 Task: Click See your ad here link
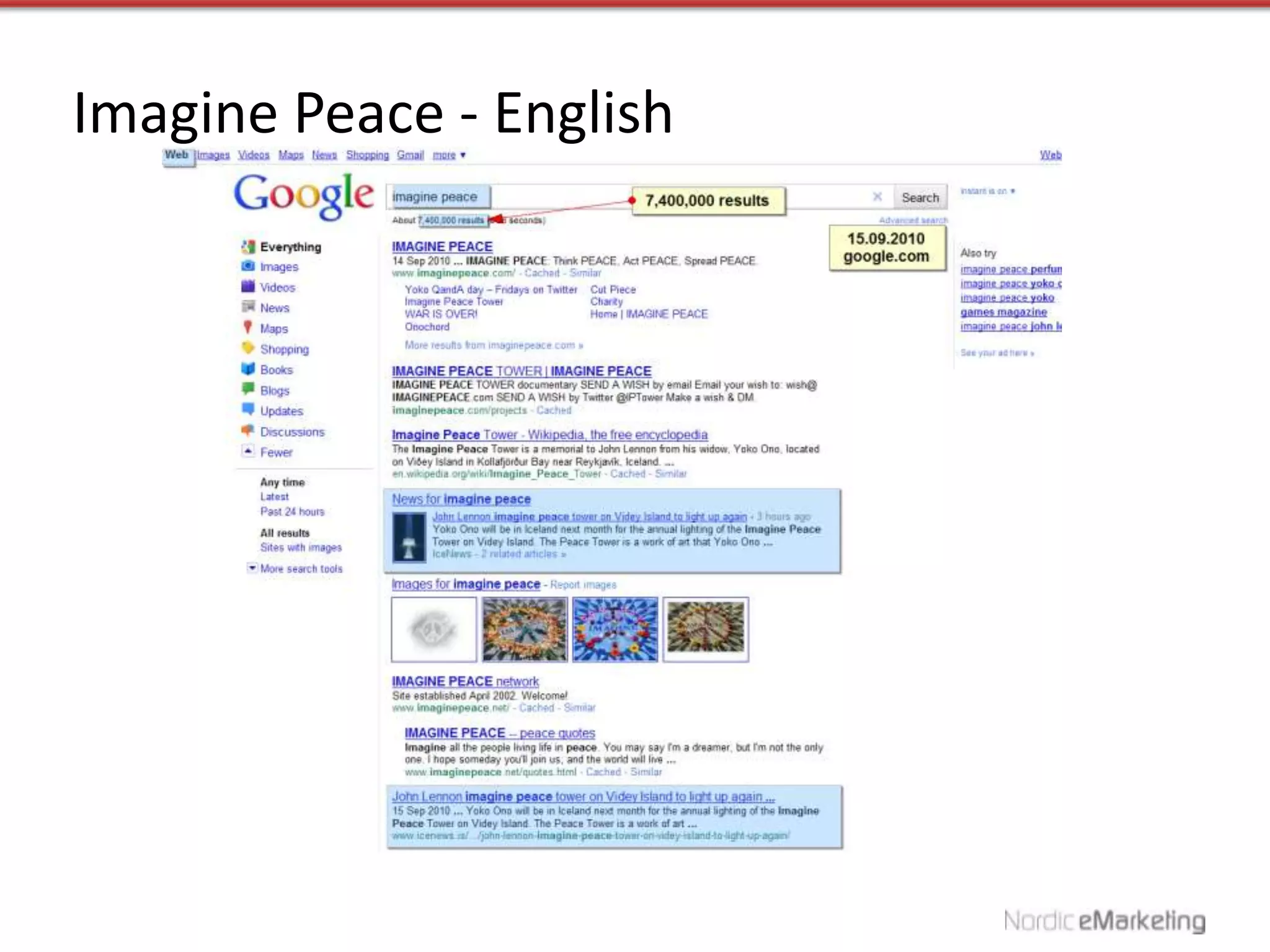pyautogui.click(x=997, y=353)
